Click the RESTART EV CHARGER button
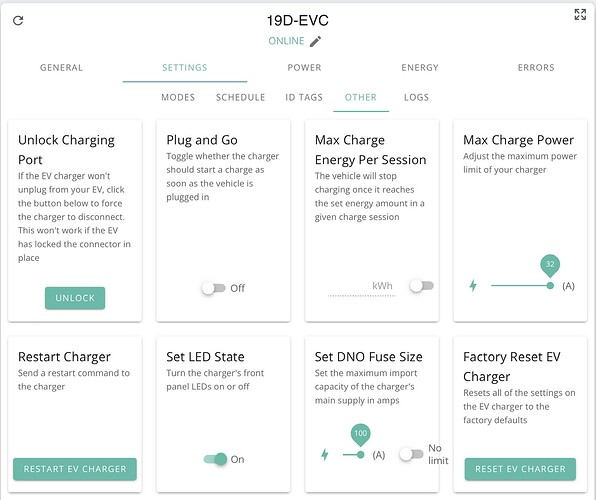The width and height of the screenshot is (596, 500). point(75,469)
